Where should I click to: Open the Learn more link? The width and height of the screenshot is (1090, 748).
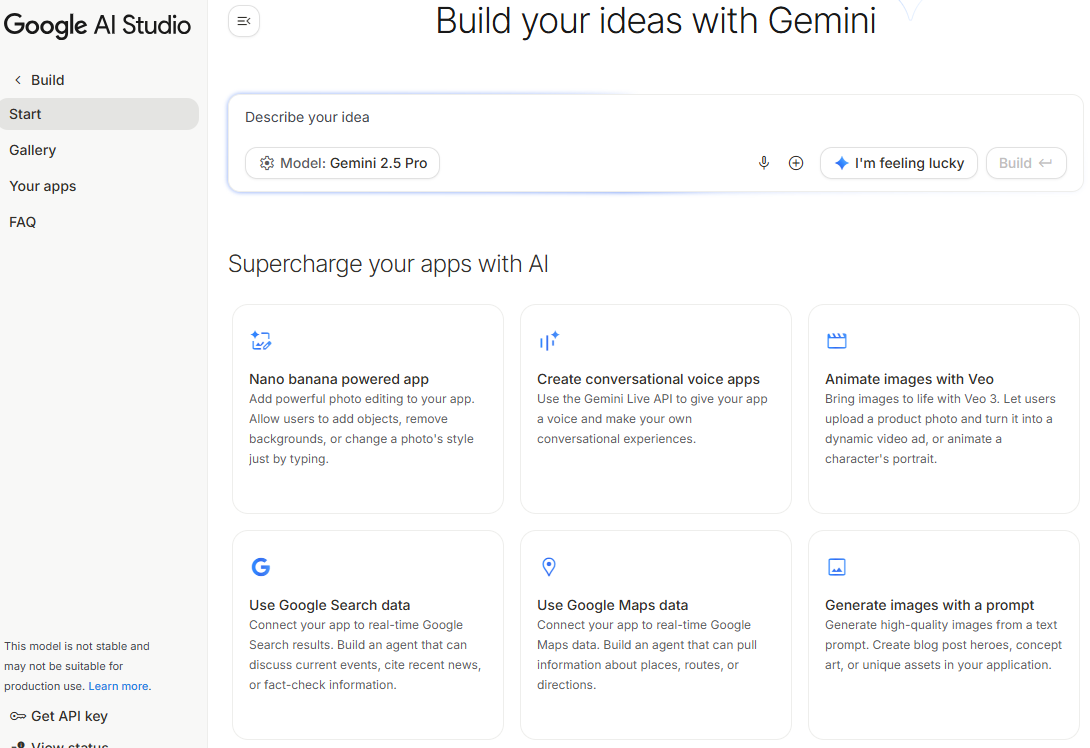[118, 686]
